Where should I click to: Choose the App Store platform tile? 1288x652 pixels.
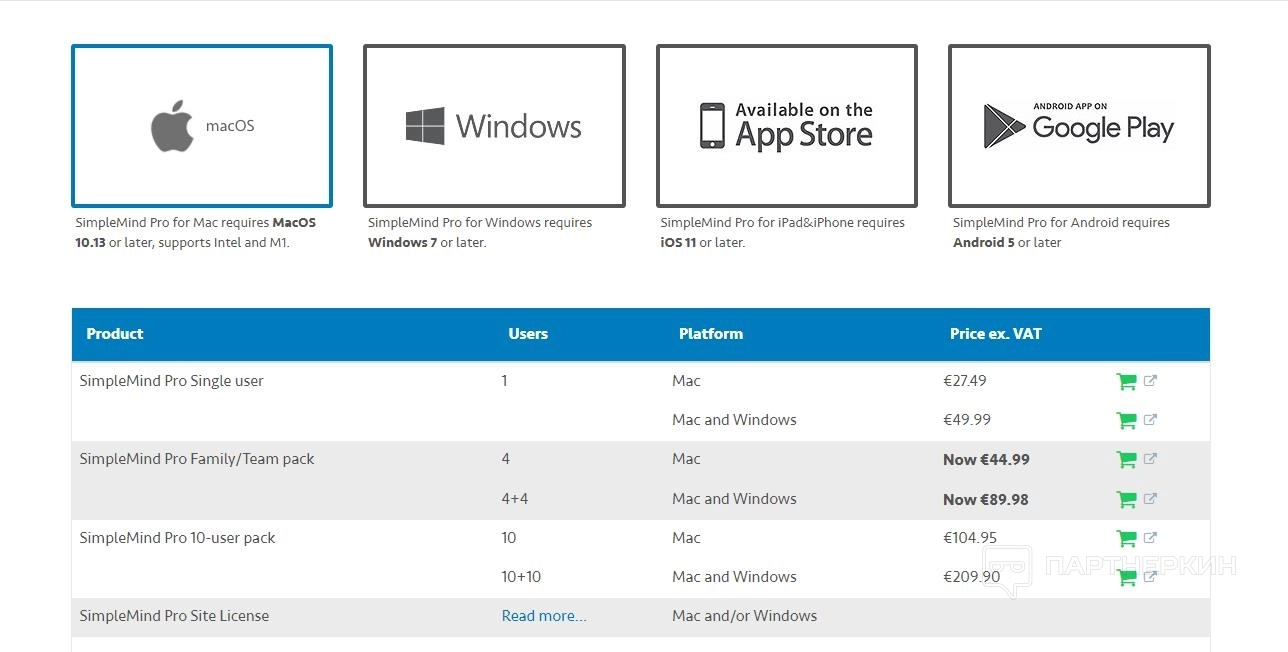[786, 126]
